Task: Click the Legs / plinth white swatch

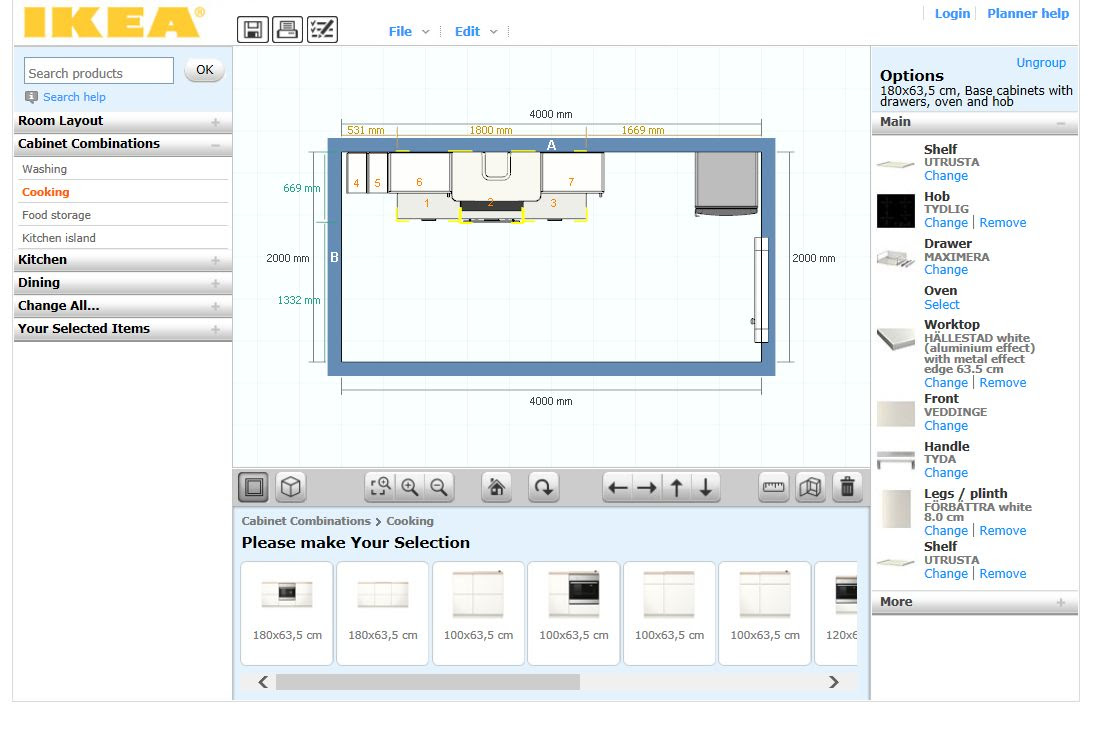Action: 896,509
